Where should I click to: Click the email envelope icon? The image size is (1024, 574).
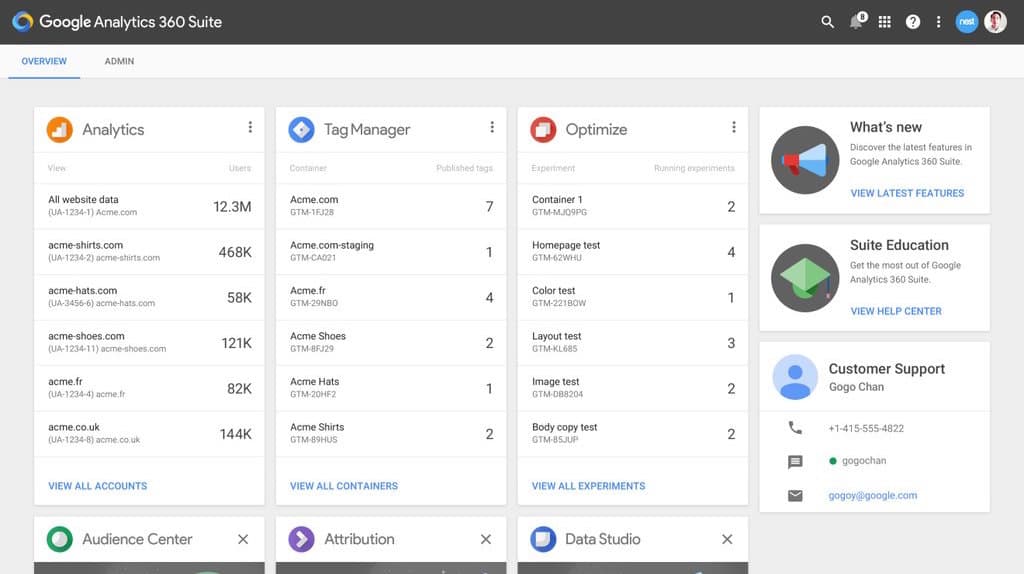click(795, 496)
